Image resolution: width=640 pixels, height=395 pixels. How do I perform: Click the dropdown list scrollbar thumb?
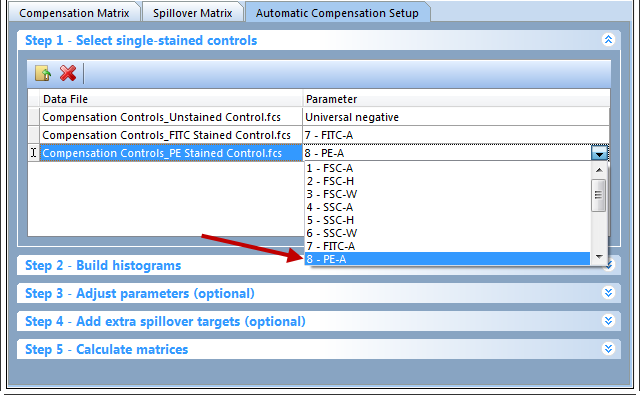598,195
